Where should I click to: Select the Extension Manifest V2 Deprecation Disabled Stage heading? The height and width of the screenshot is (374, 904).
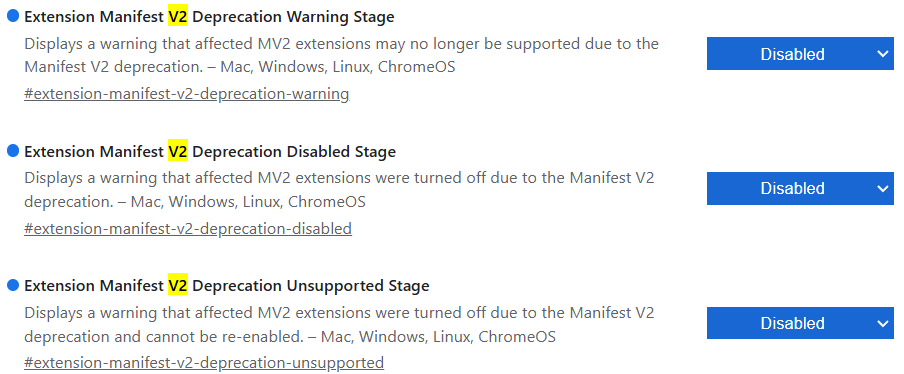point(210,152)
